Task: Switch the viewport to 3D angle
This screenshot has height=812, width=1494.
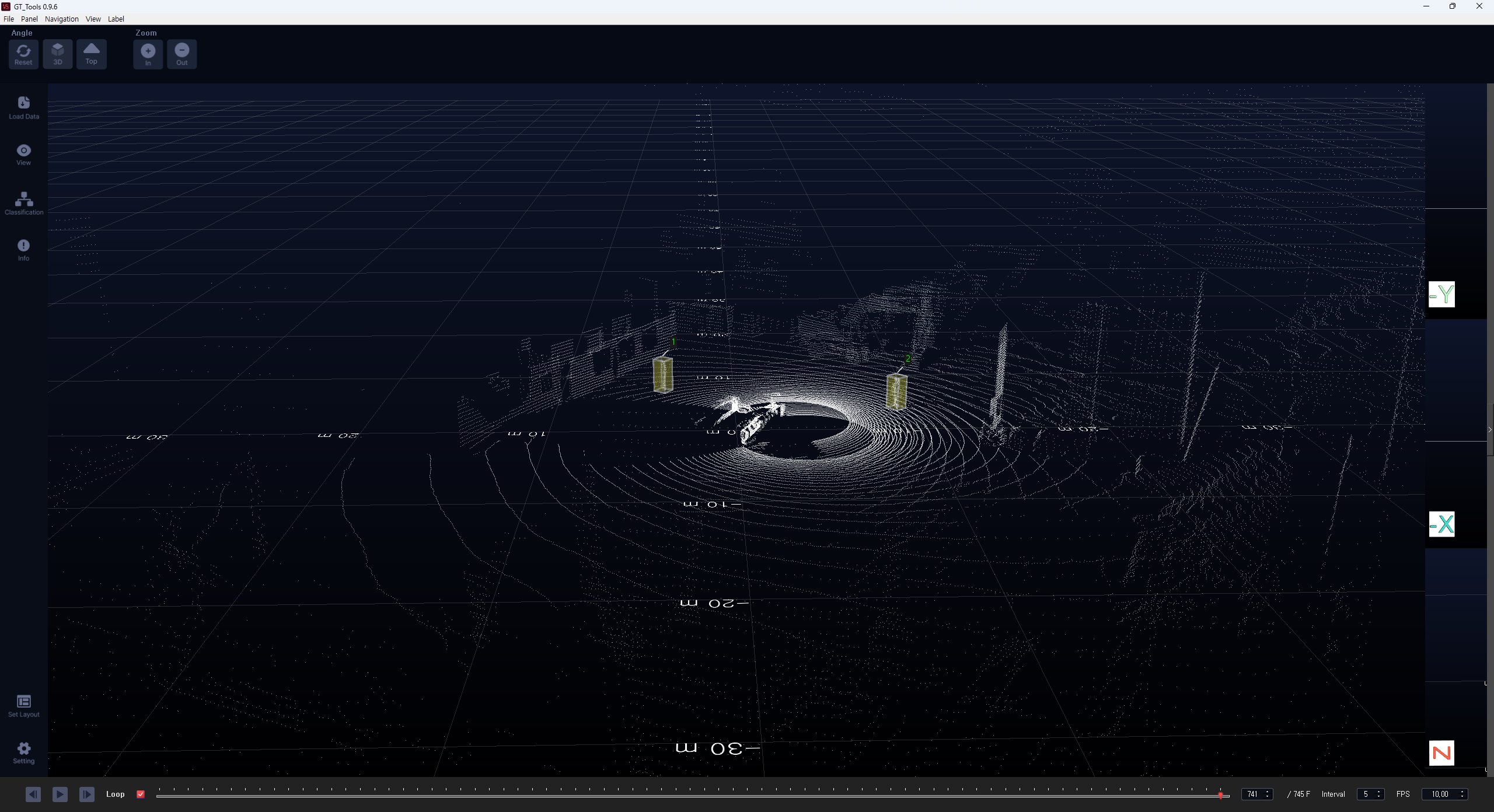Action: point(57,54)
